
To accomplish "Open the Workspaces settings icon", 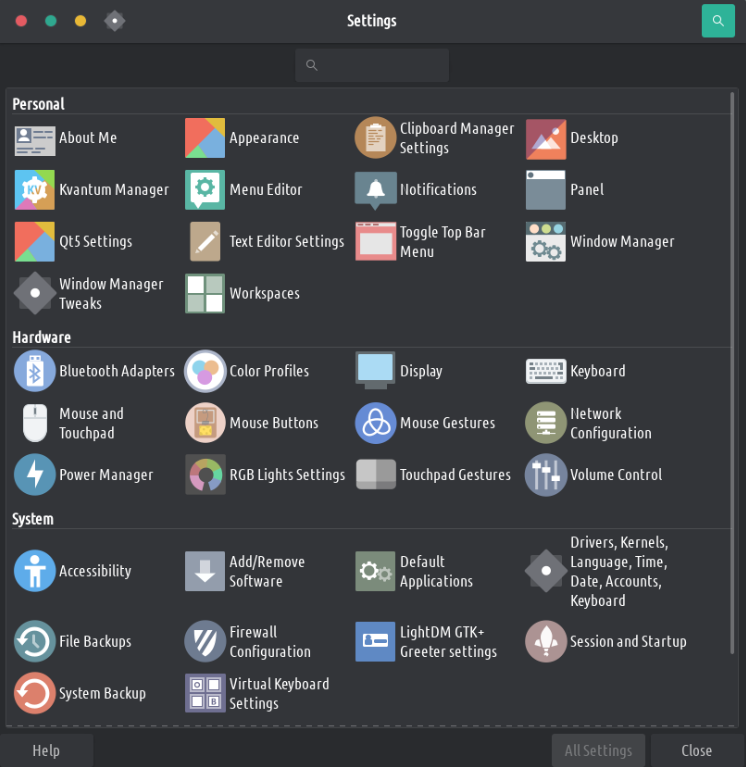I will pos(205,294).
